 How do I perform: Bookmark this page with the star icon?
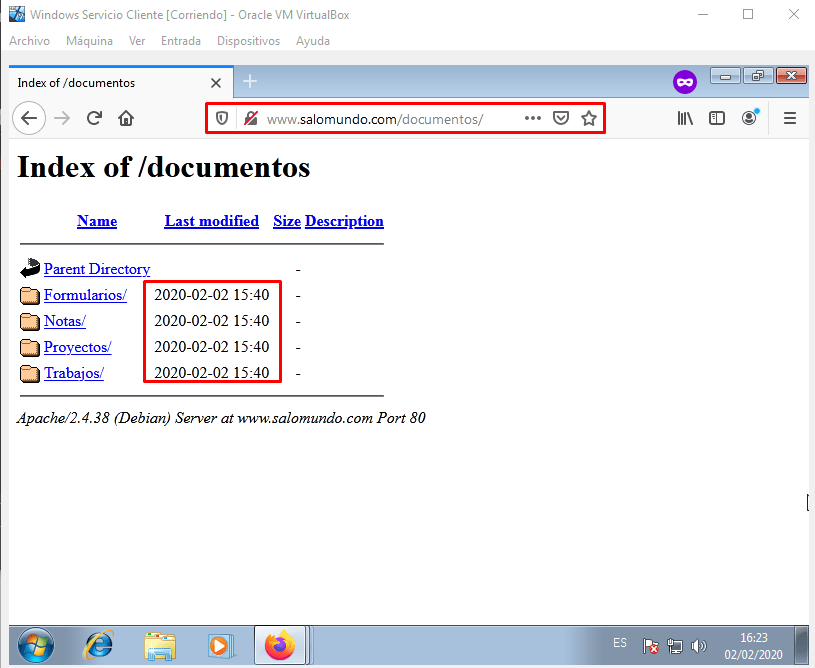589,118
